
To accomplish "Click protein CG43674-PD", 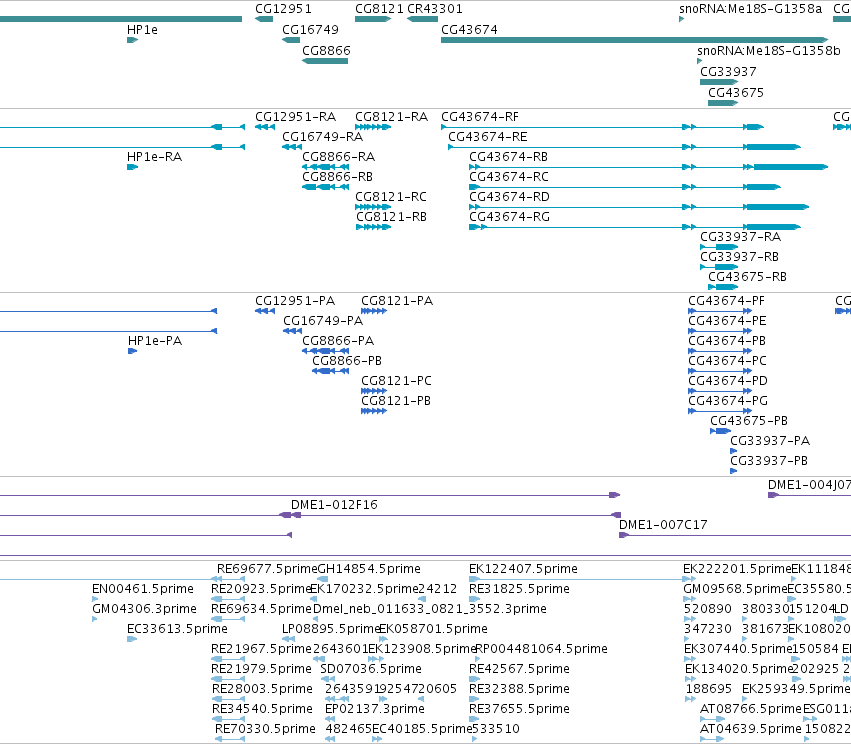I will [720, 391].
